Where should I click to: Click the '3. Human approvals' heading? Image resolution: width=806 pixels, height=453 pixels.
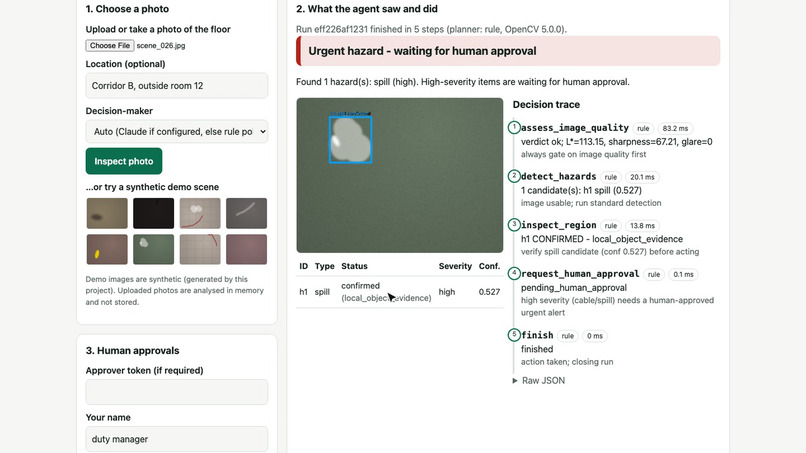click(x=133, y=351)
